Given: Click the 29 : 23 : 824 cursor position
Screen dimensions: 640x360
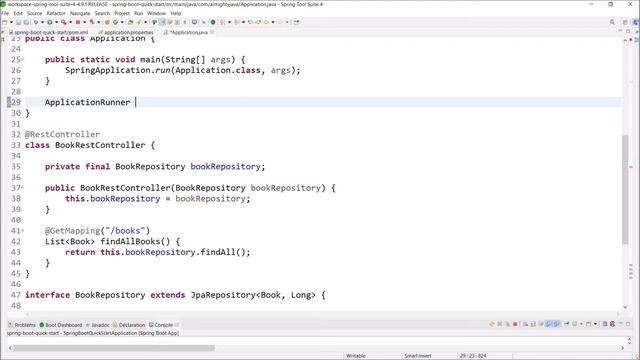Looking at the screenshot, I should click(473, 356).
